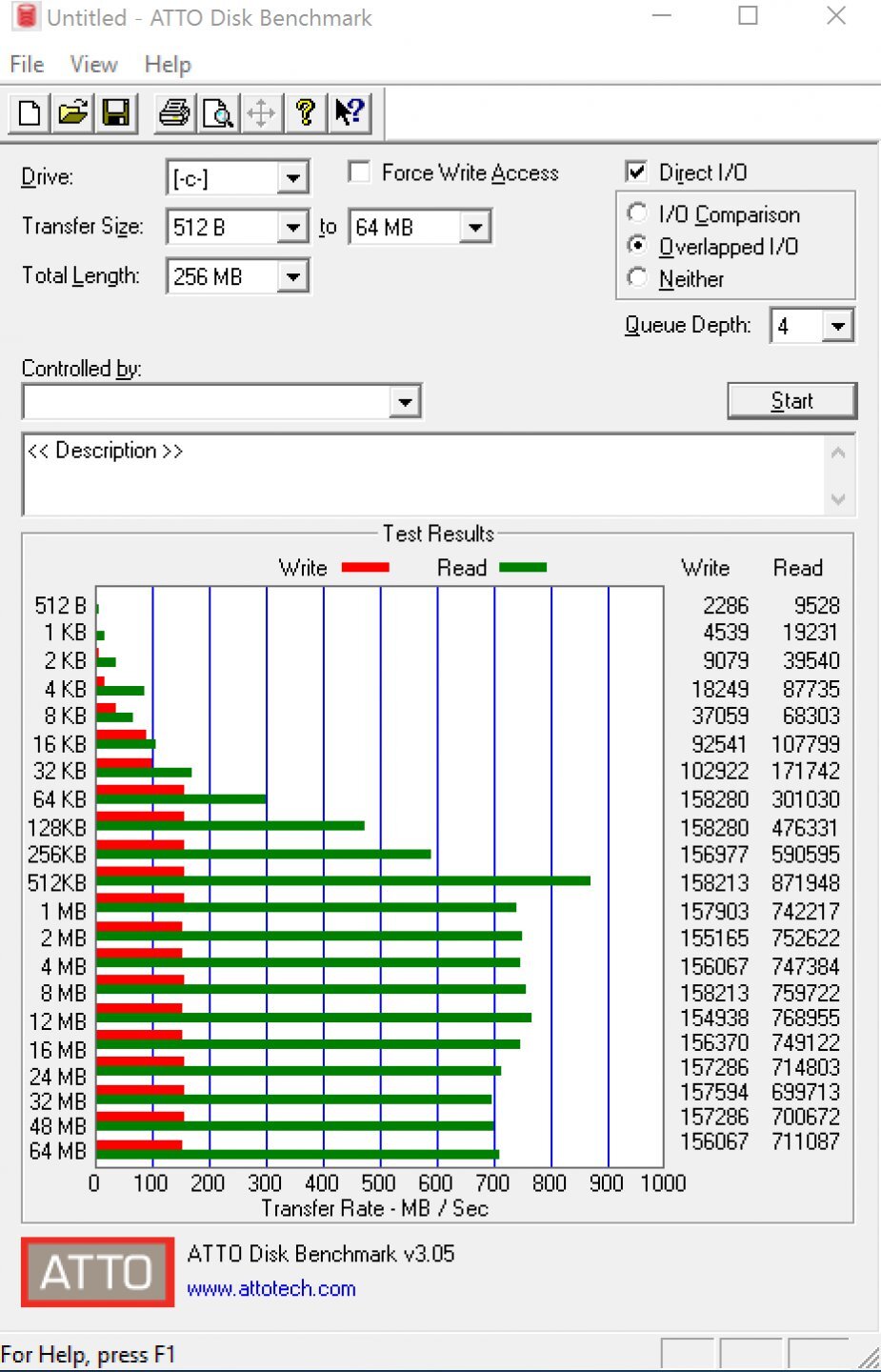Open a saved benchmark file icon
The image size is (881, 1372).
coord(72,113)
